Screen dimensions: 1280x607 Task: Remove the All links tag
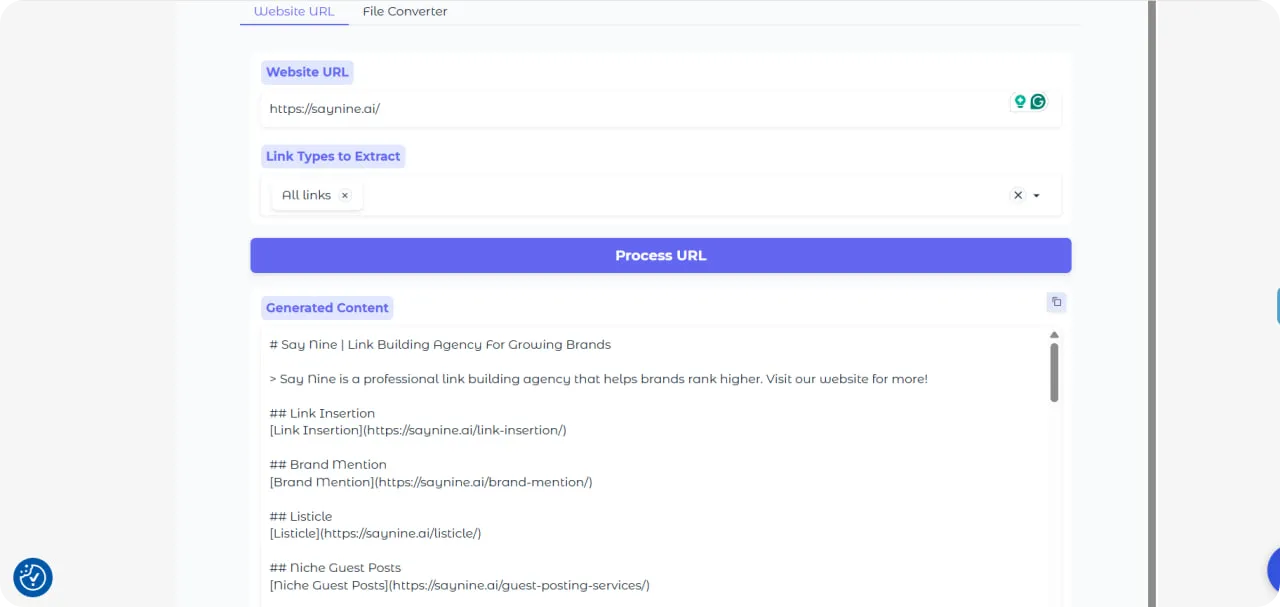pos(345,196)
